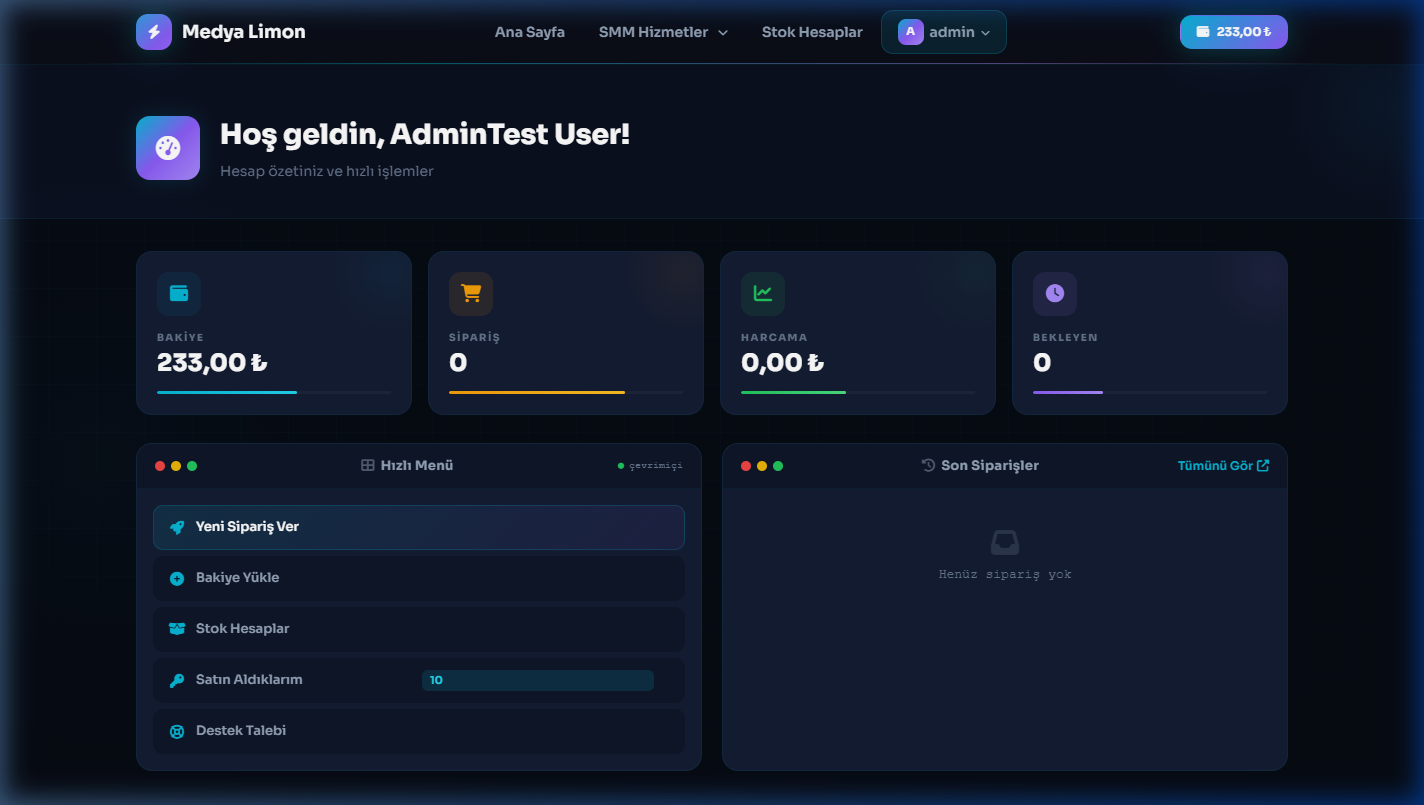Click the Medya Limon lightning logo icon
Viewport: 1424px width, 805px height.
coord(154,32)
